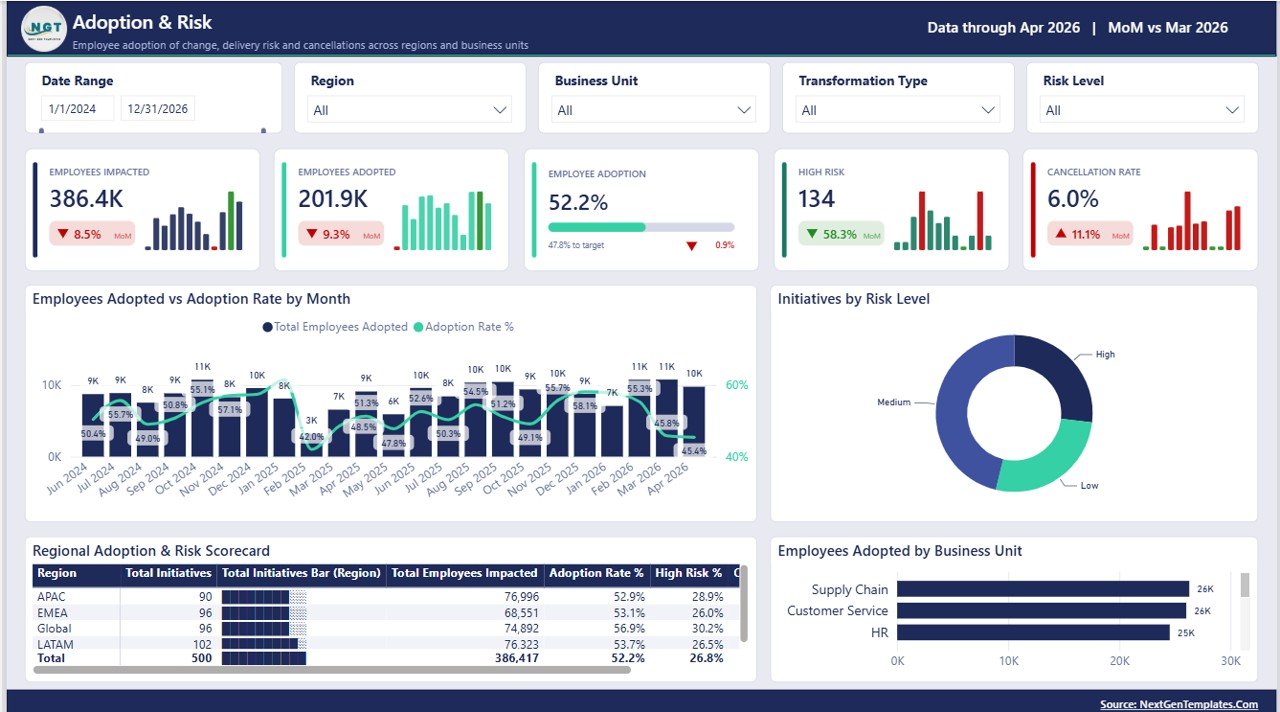
Task: Click the red down arrow in Employees Impacted card
Action: (x=63, y=235)
